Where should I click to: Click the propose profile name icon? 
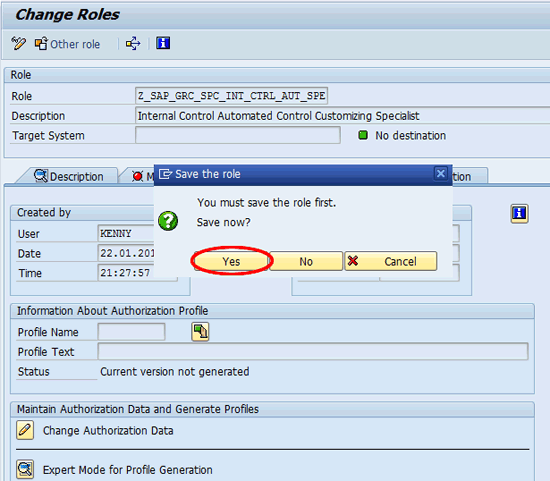[x=200, y=332]
